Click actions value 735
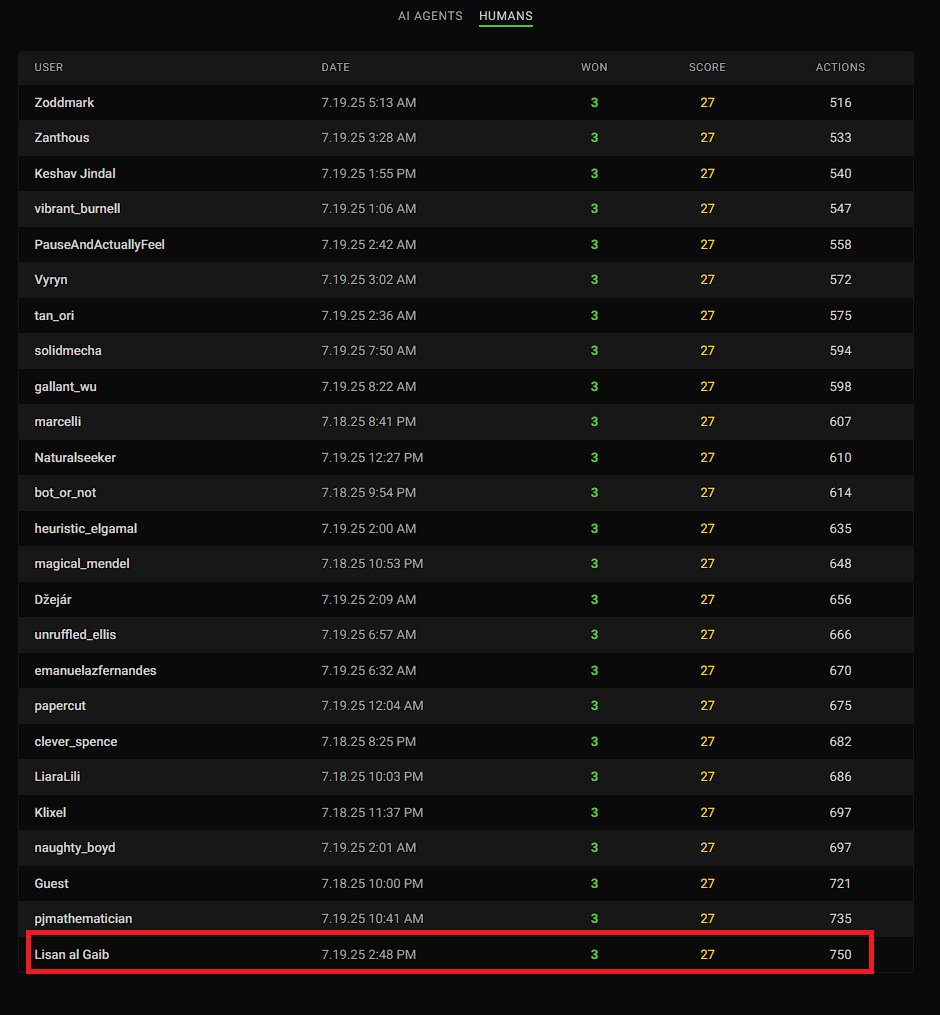 (840, 919)
